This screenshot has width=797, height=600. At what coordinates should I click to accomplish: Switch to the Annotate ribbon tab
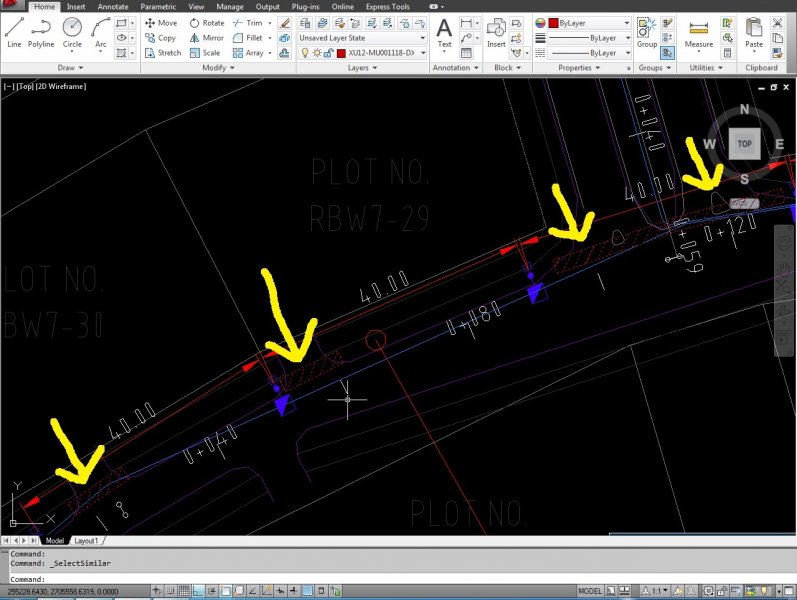pyautogui.click(x=113, y=7)
